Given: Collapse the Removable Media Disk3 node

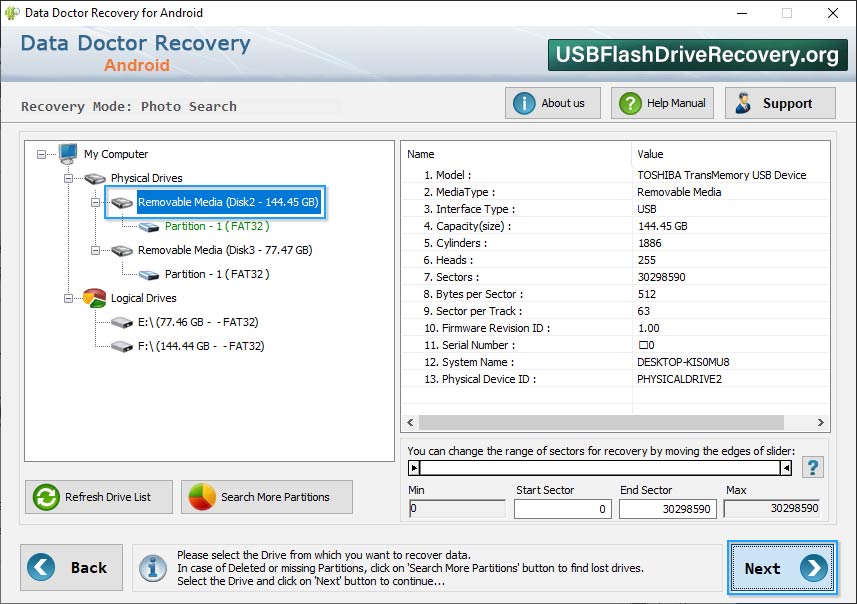Looking at the screenshot, I should click(x=95, y=250).
